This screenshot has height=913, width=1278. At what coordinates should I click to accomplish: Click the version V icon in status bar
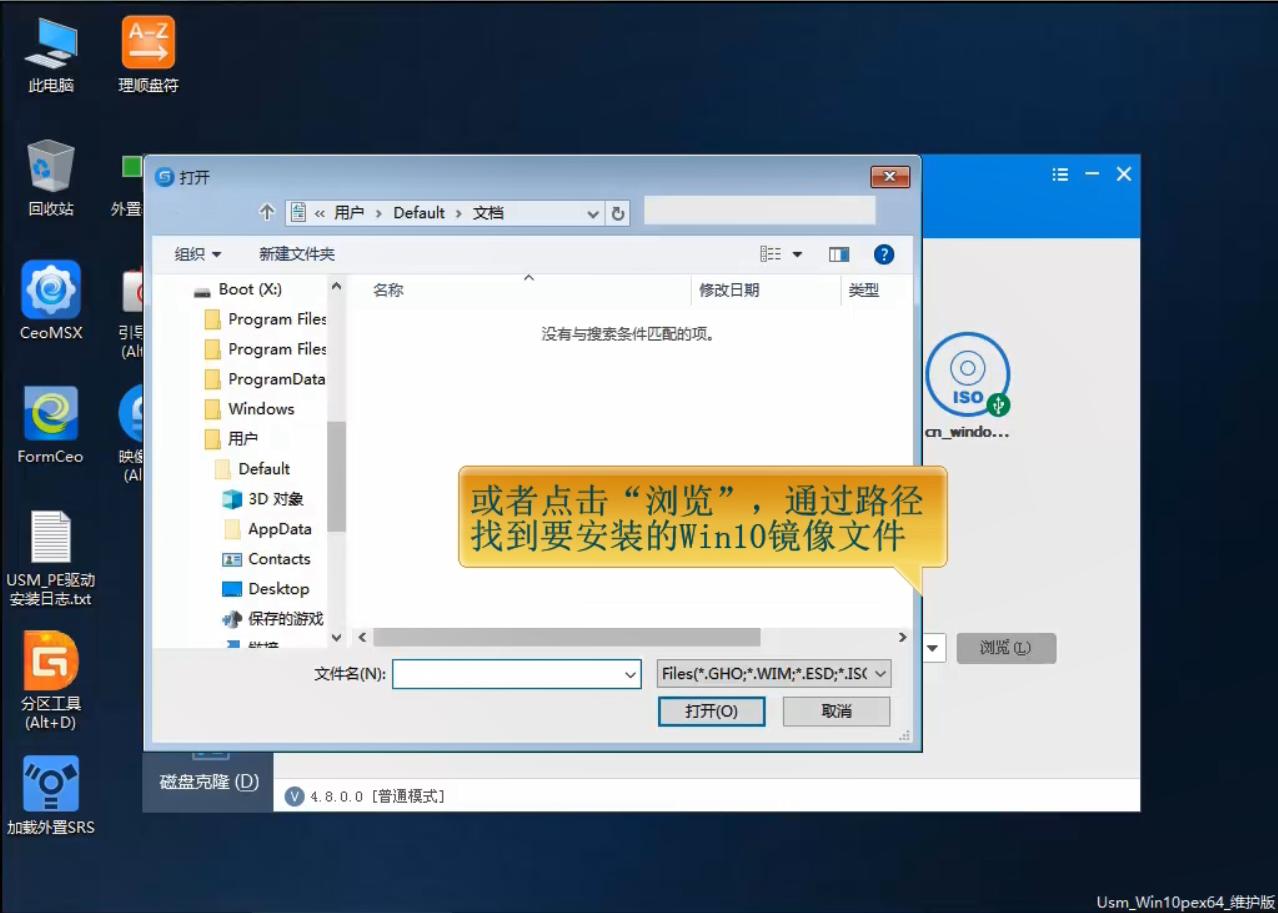coord(294,796)
